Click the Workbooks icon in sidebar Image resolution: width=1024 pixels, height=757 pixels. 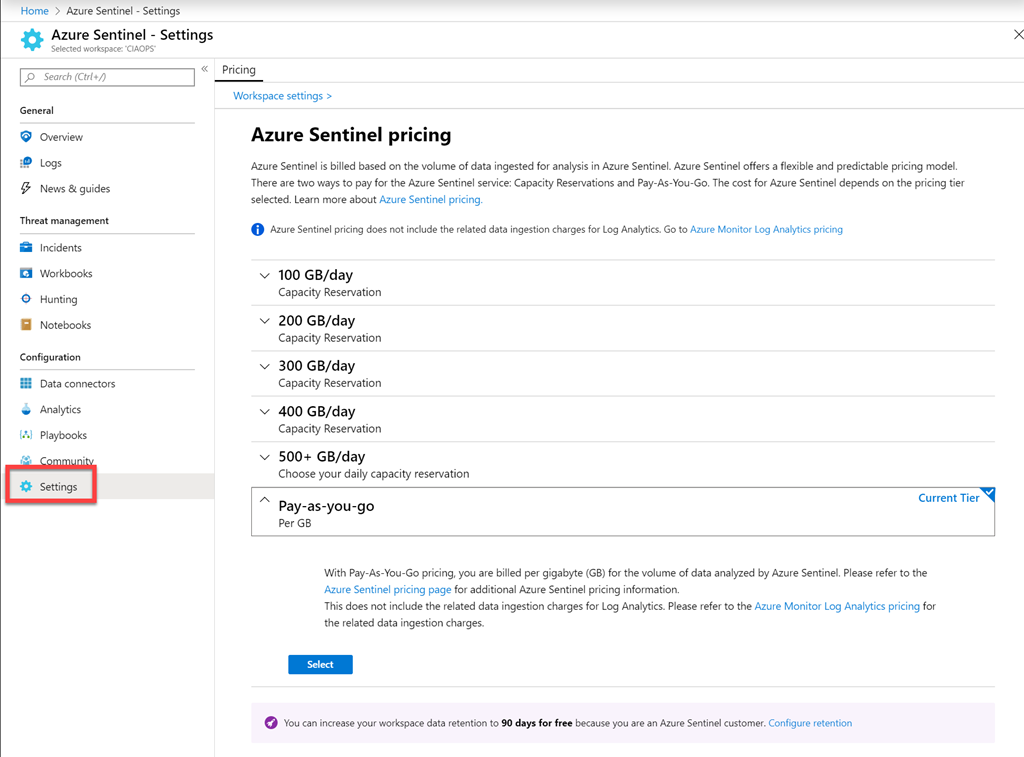[26, 274]
